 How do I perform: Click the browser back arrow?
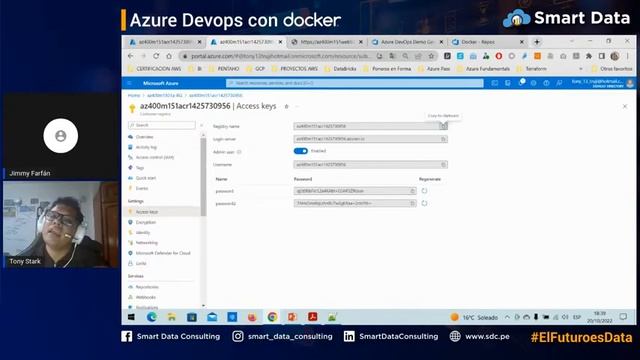(131, 56)
